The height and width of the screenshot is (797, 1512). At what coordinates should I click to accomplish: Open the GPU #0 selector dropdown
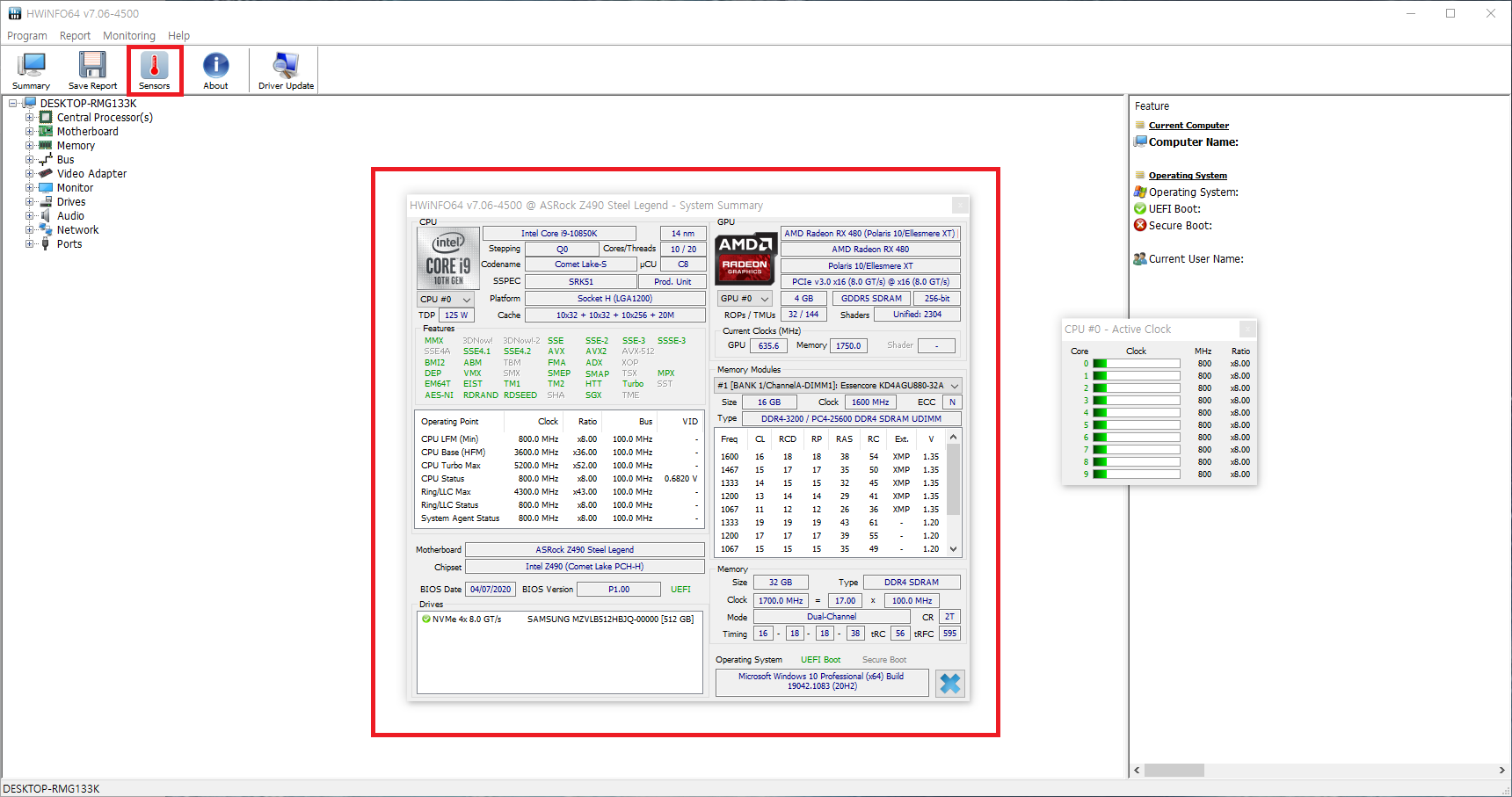tap(745, 299)
